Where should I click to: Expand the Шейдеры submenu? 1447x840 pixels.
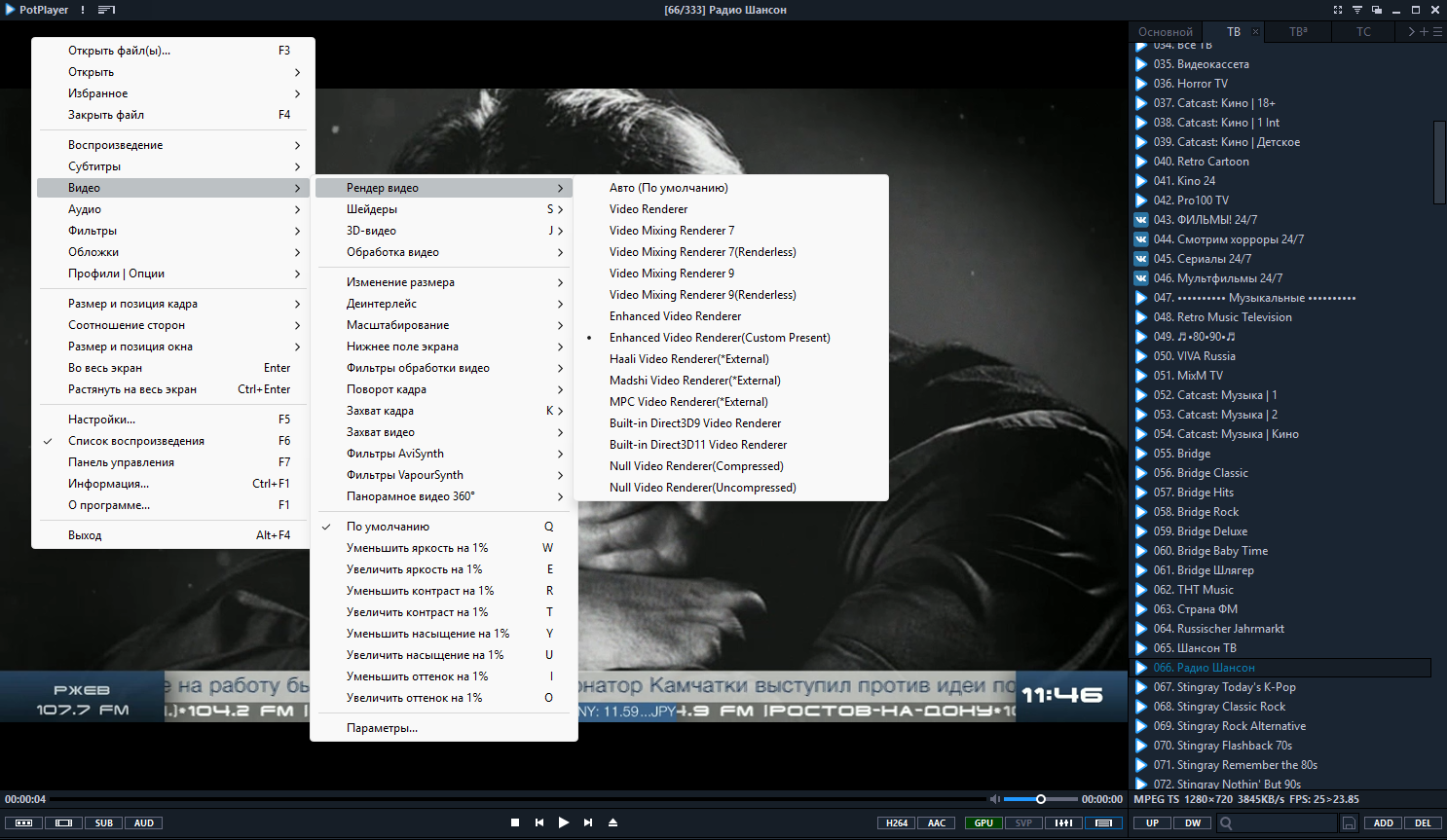click(x=444, y=209)
